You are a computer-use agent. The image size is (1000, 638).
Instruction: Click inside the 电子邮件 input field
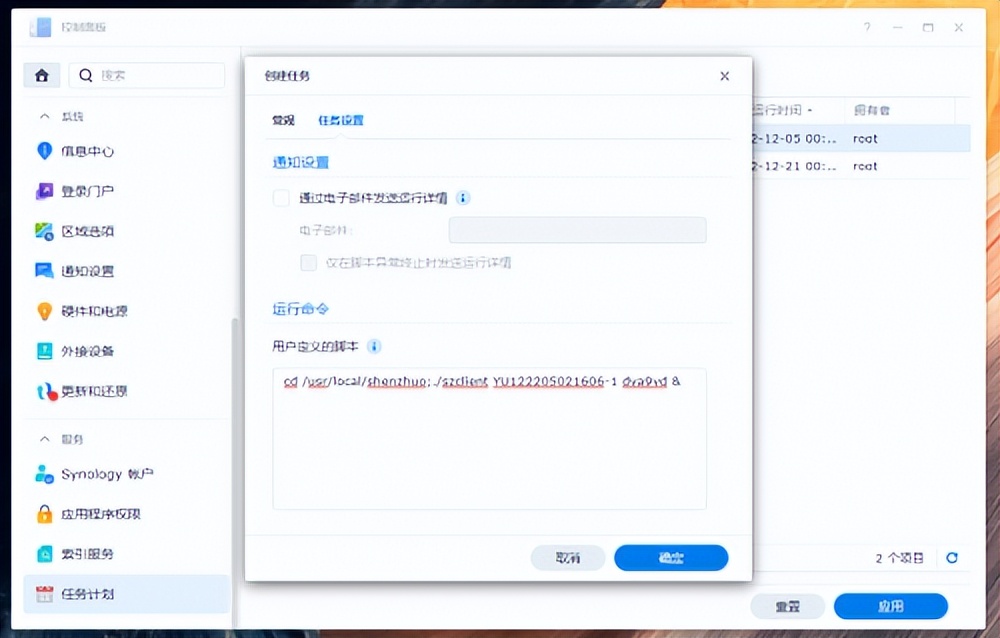577,230
